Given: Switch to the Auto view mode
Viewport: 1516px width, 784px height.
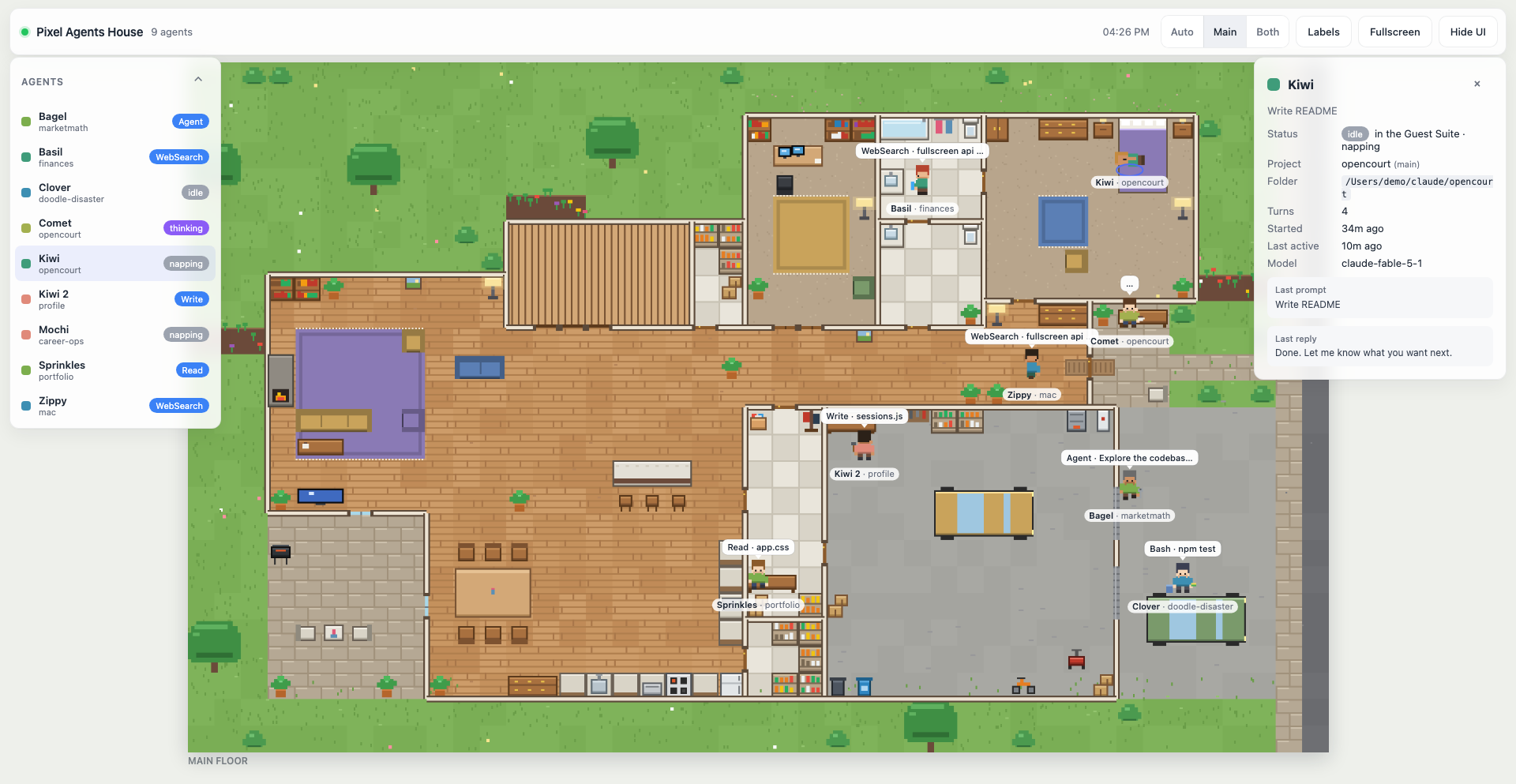Looking at the screenshot, I should click(1182, 32).
